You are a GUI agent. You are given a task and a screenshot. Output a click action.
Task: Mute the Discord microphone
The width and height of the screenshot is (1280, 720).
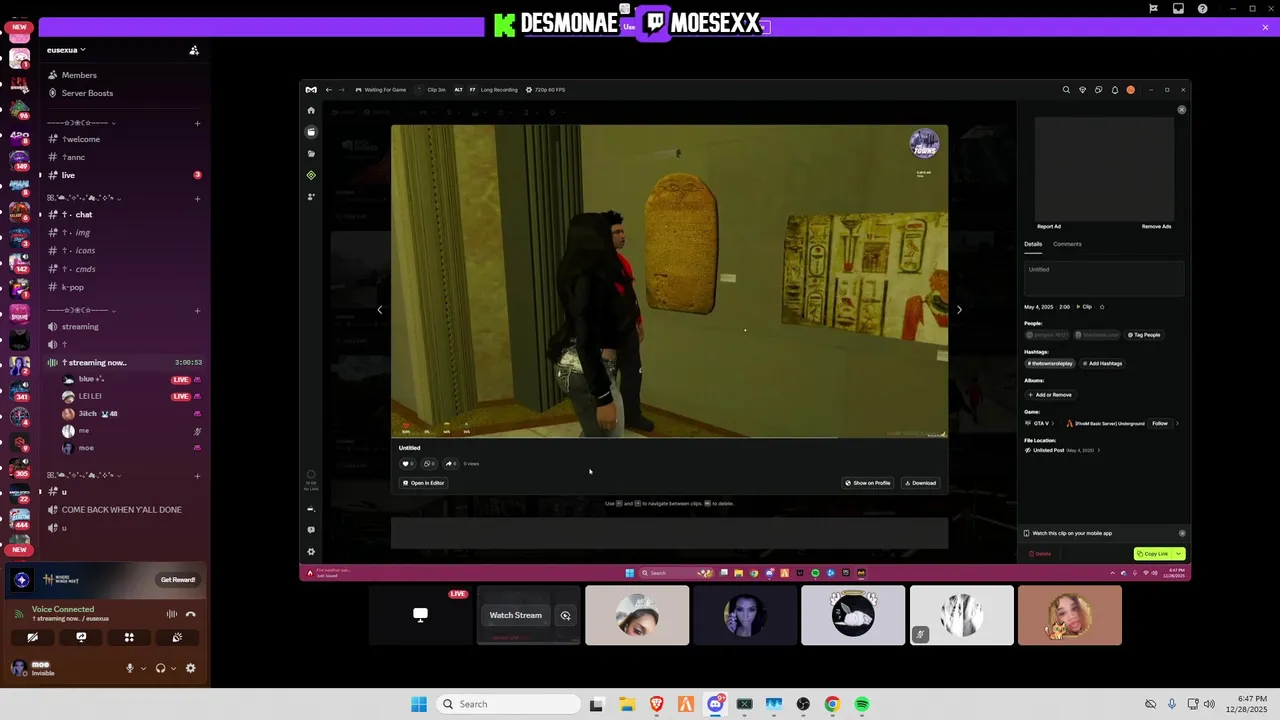point(129,668)
